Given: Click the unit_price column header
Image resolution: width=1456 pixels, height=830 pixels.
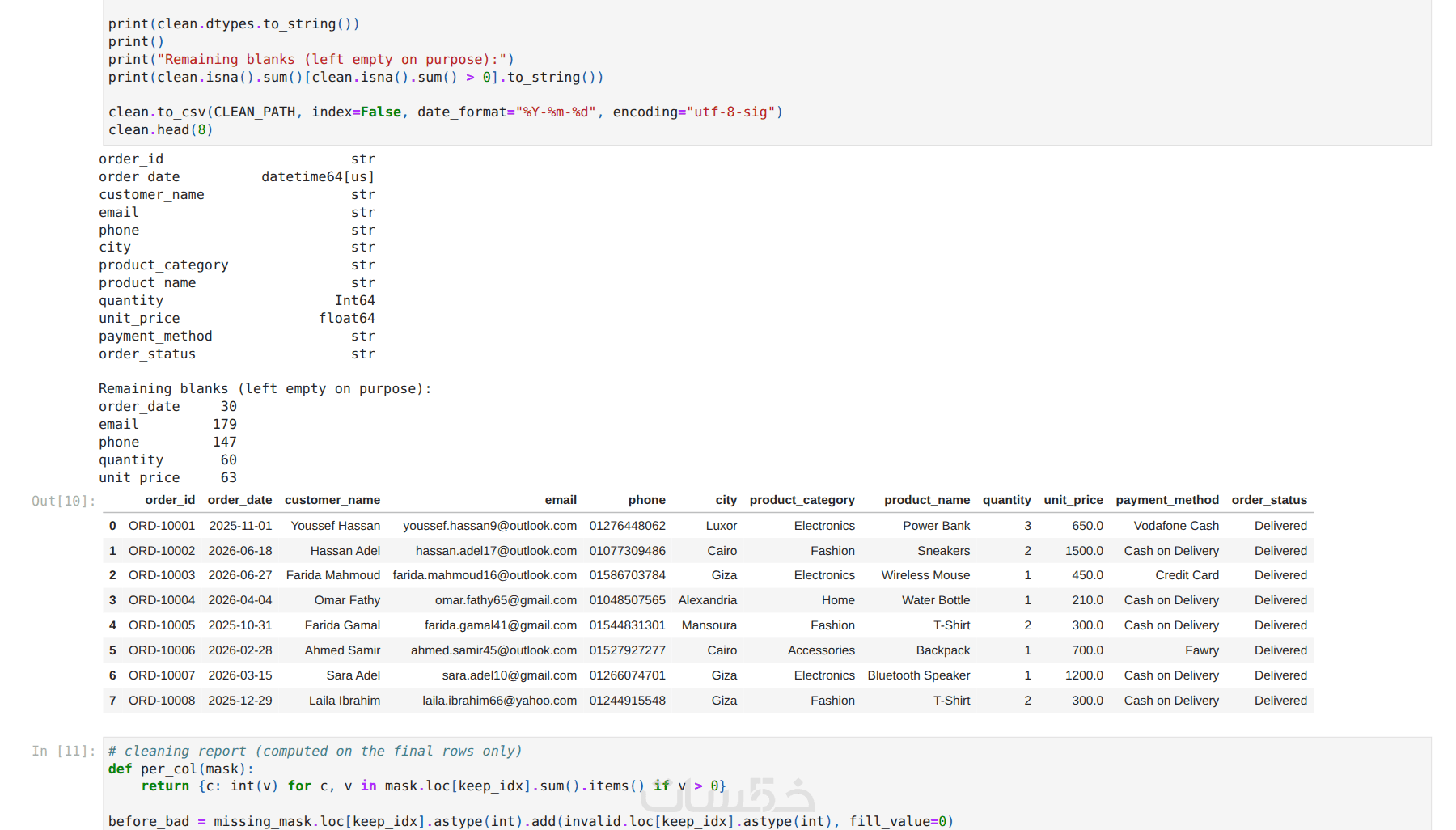Looking at the screenshot, I should [x=1073, y=500].
